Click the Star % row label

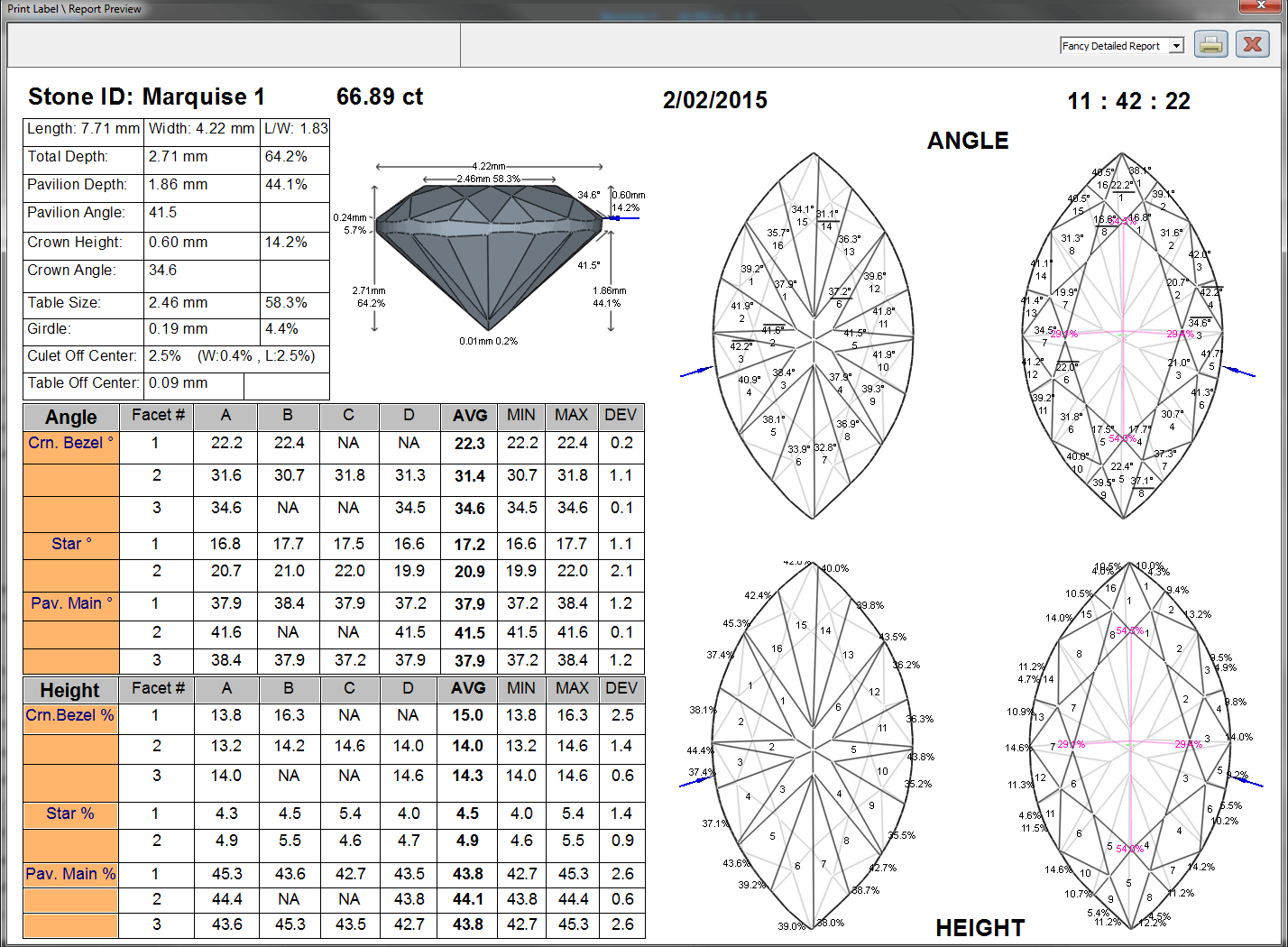(x=70, y=814)
